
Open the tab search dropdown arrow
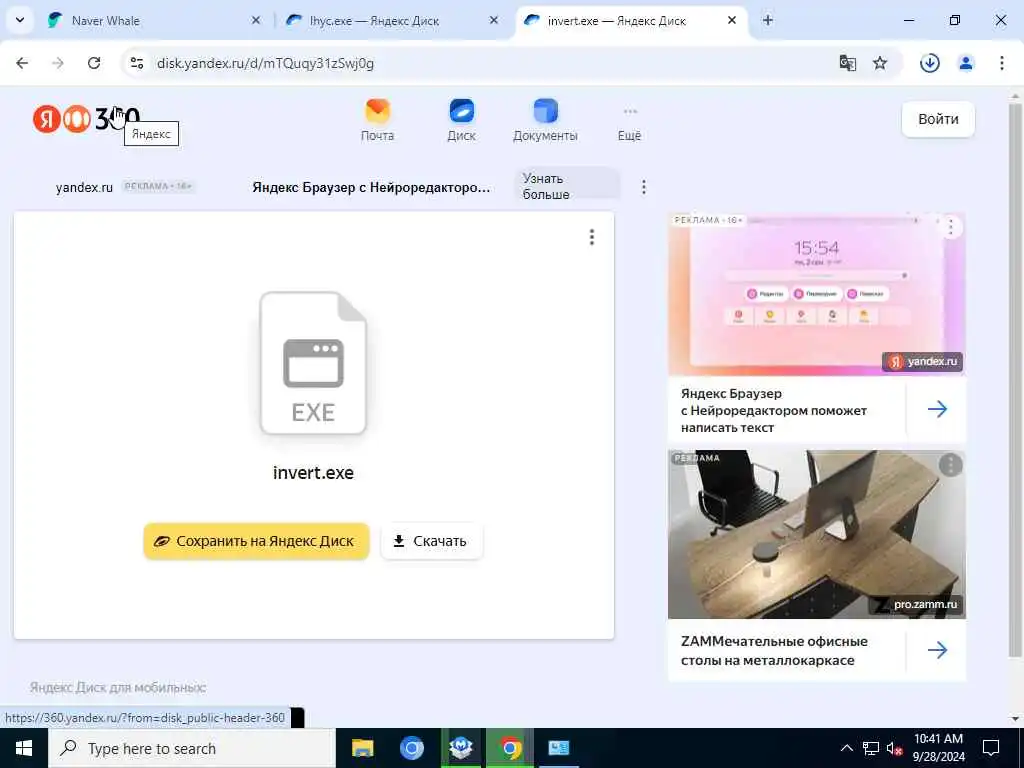point(20,20)
